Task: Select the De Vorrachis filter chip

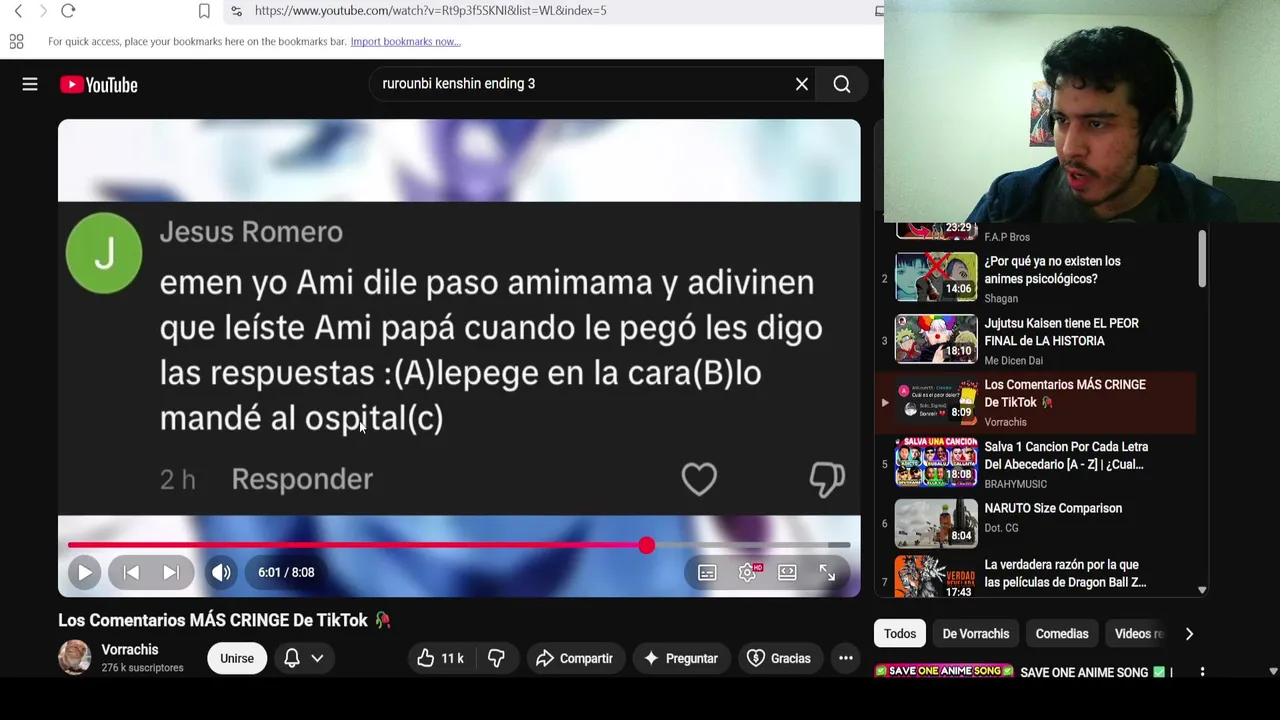Action: 976,633
